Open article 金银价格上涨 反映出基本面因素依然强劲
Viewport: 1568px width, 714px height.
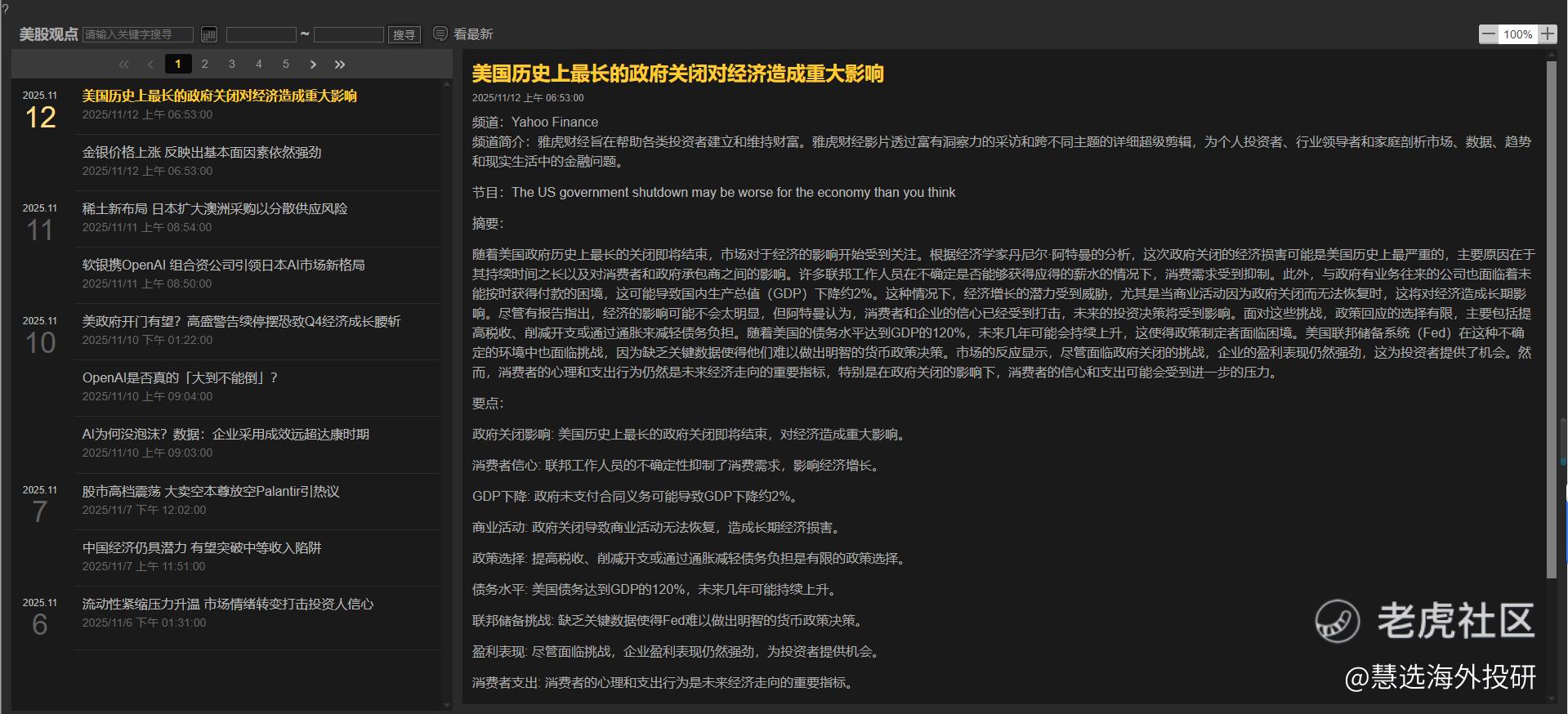point(202,152)
